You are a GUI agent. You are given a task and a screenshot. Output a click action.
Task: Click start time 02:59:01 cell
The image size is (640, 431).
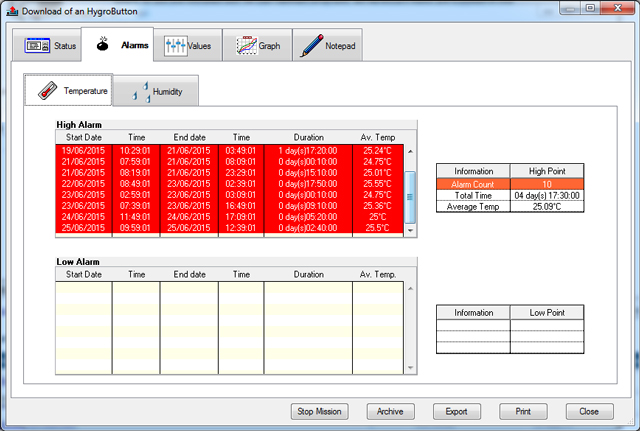pyautogui.click(x=135, y=195)
